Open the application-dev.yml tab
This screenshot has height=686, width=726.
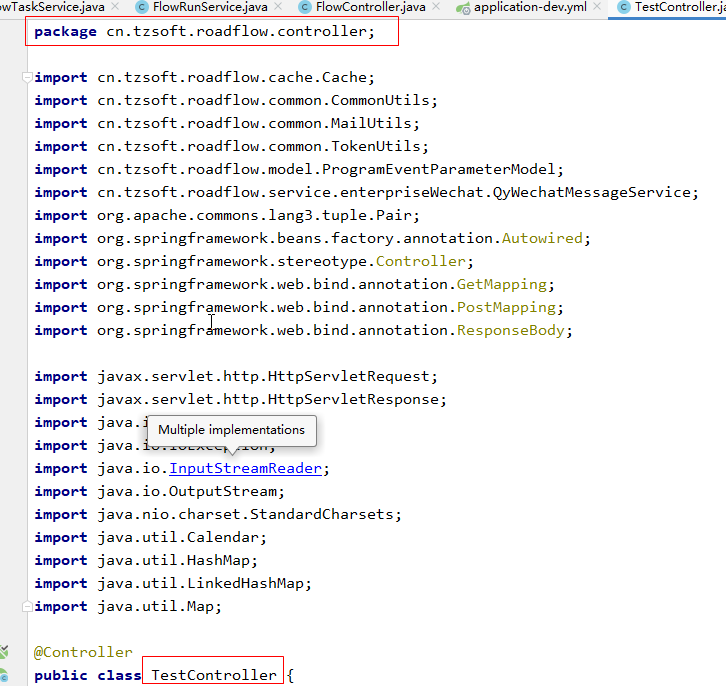[530, 8]
